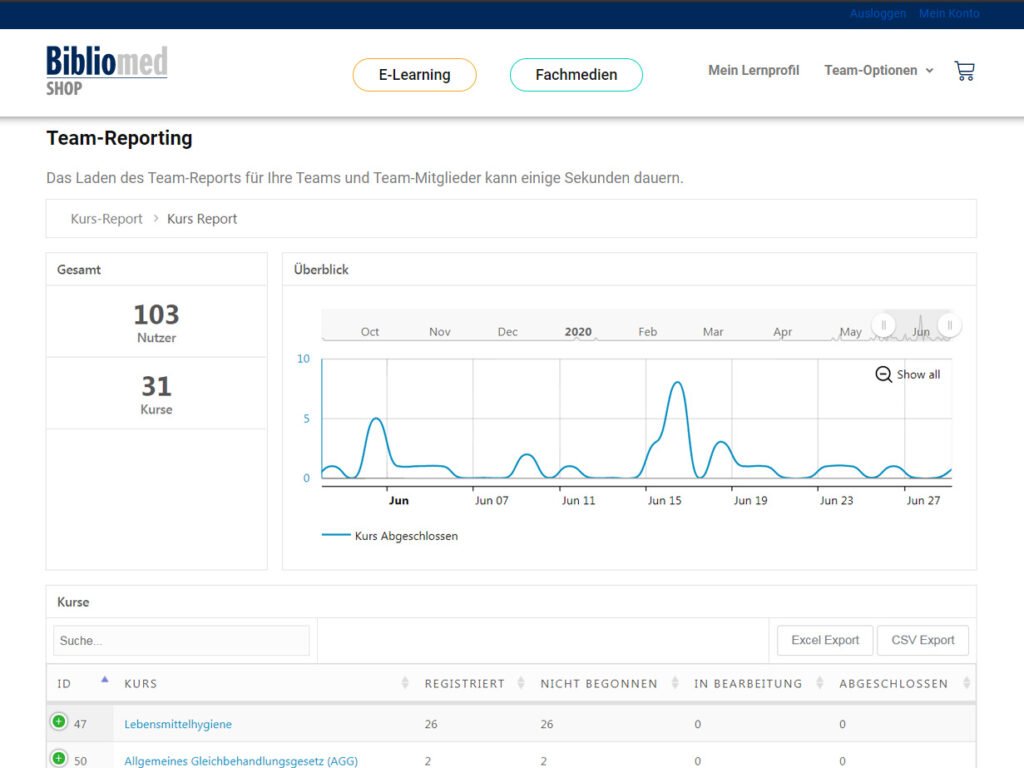Open Mein Lernprofil menu item
Viewport: 1024px width, 768px height.
coord(753,71)
